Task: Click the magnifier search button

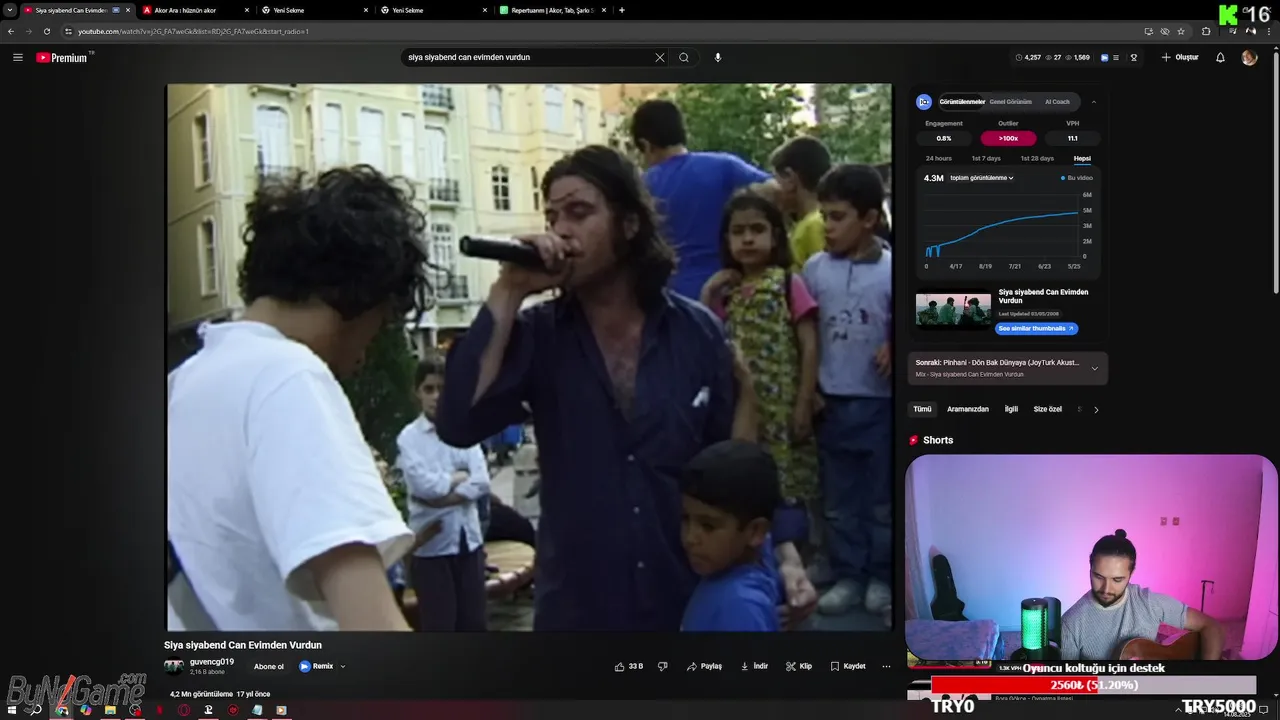Action: 684,57
